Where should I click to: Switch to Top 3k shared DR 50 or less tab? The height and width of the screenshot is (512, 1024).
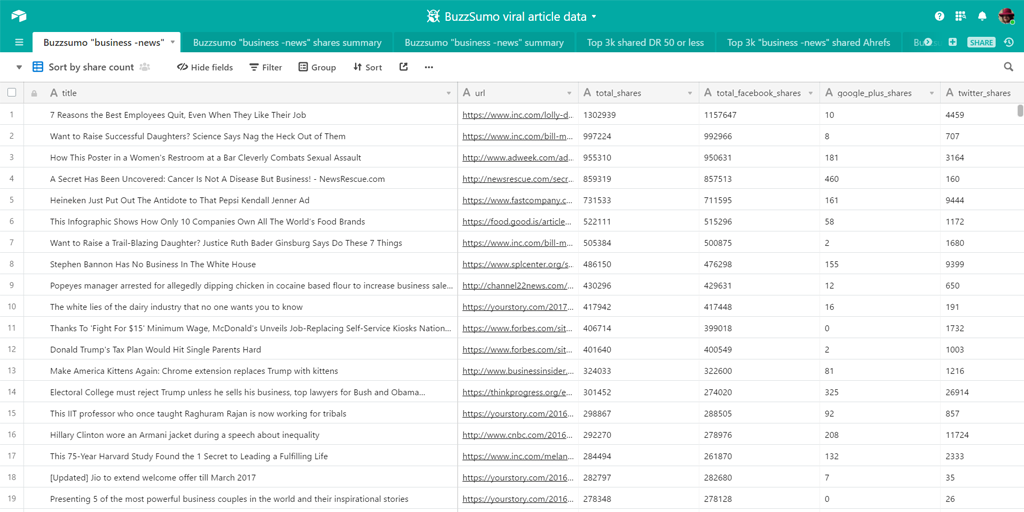645,42
